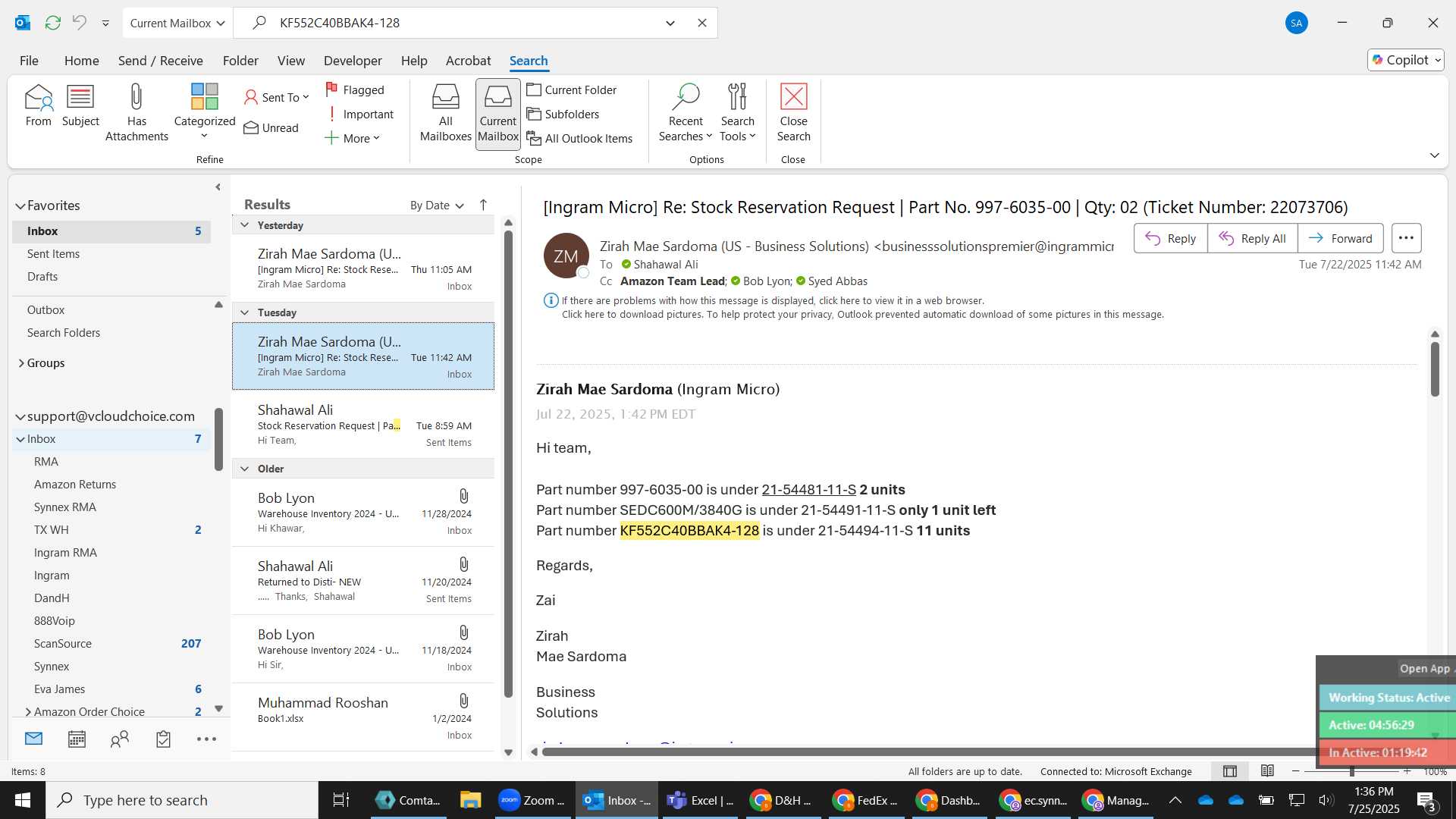Adjust the zoom slider in status bar
Viewport: 1456px width, 819px height.
click(1351, 771)
